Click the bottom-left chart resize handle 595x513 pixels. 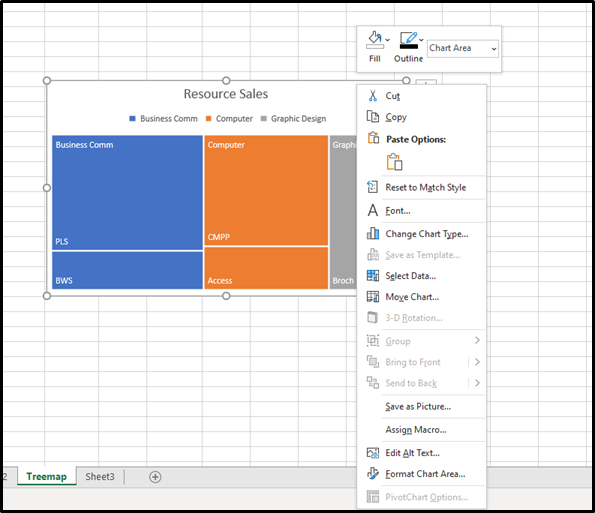[47, 296]
